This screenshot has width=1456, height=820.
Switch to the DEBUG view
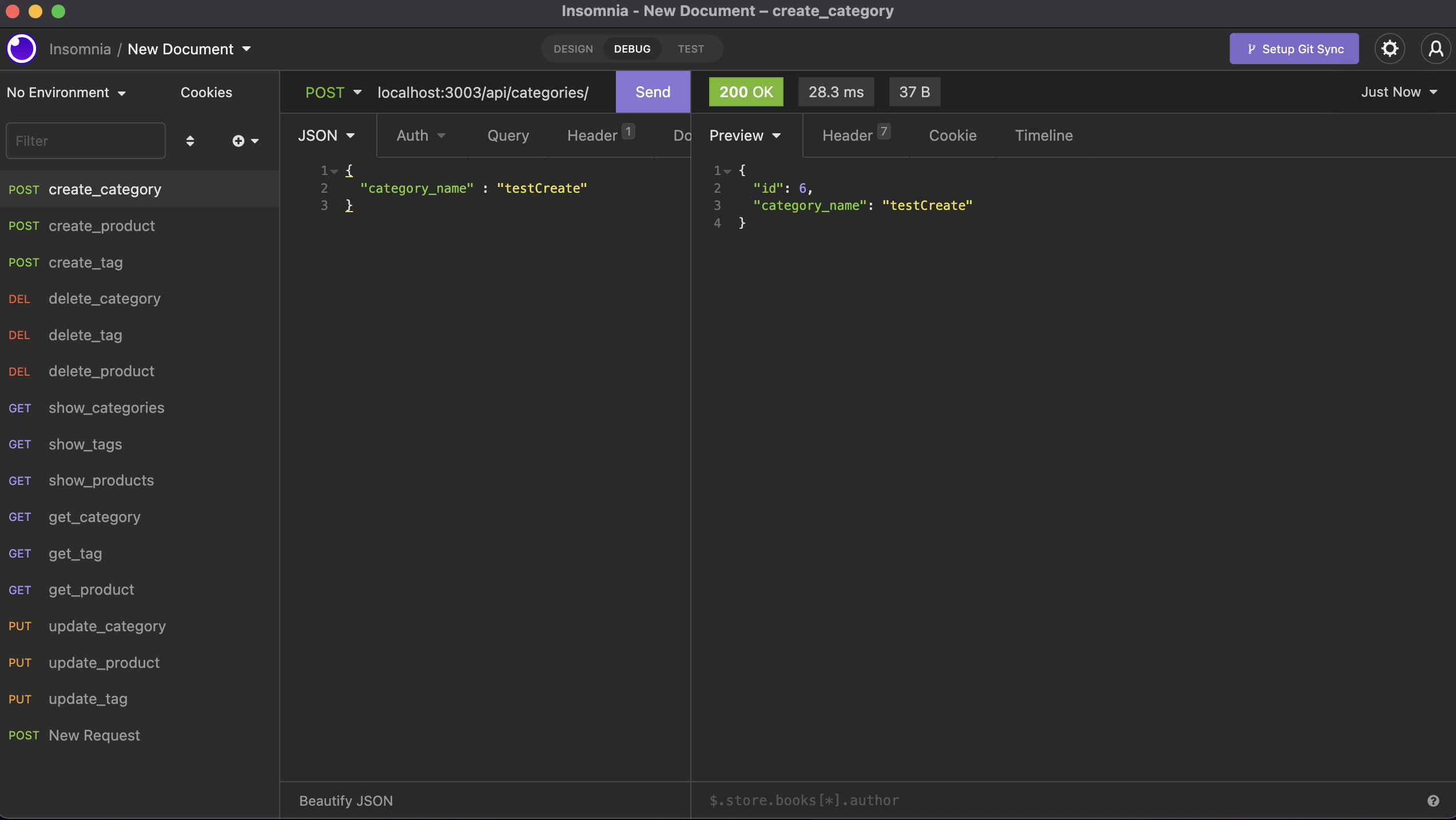(632, 49)
